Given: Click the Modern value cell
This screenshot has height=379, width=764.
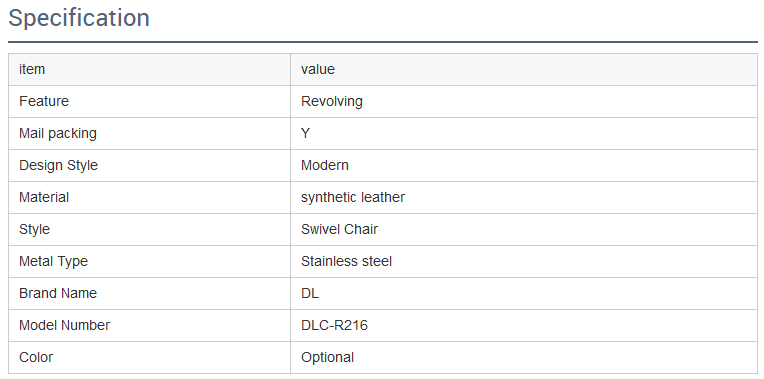Looking at the screenshot, I should (x=524, y=166).
